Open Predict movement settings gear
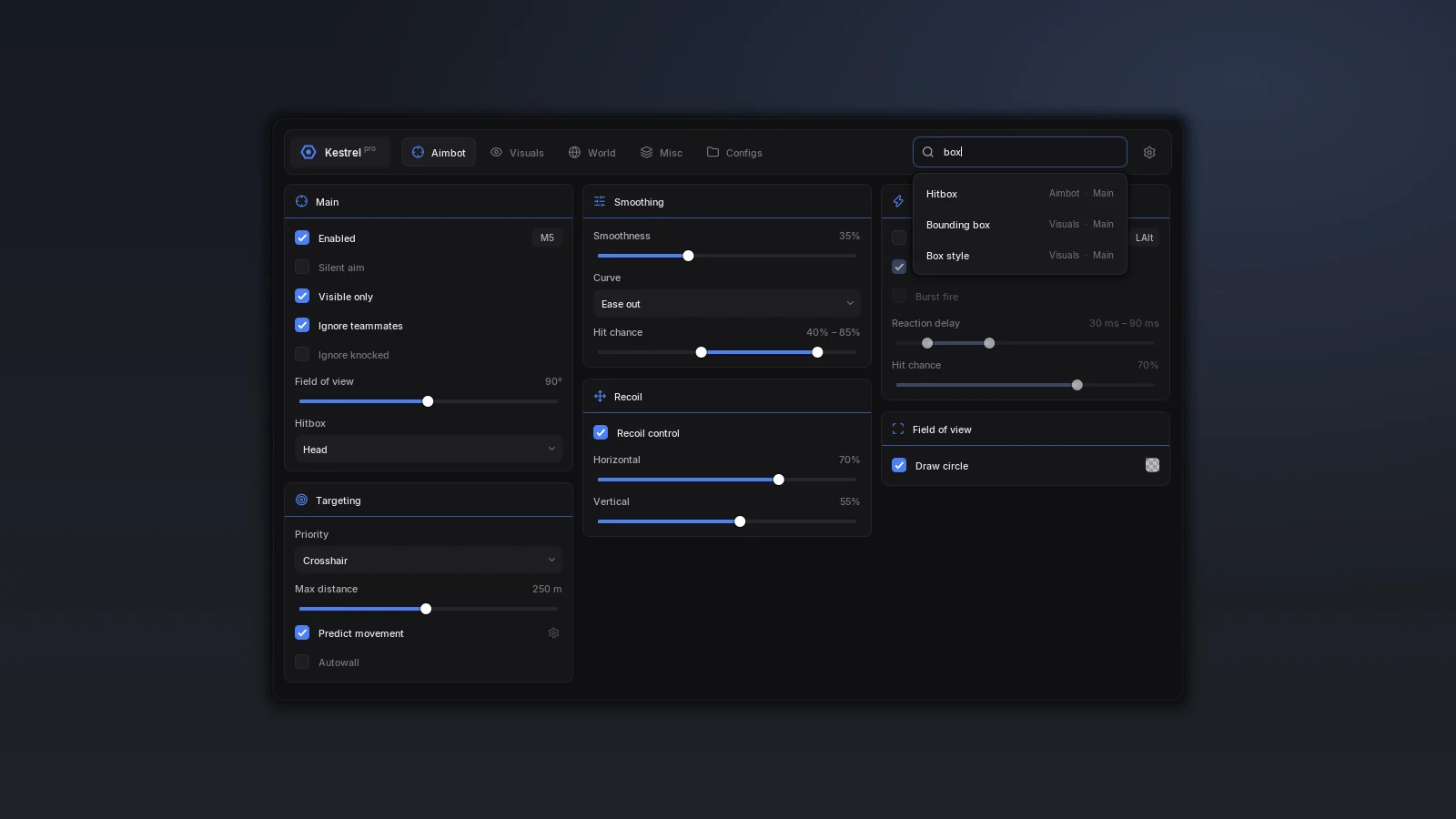The image size is (1456, 819). (553, 633)
